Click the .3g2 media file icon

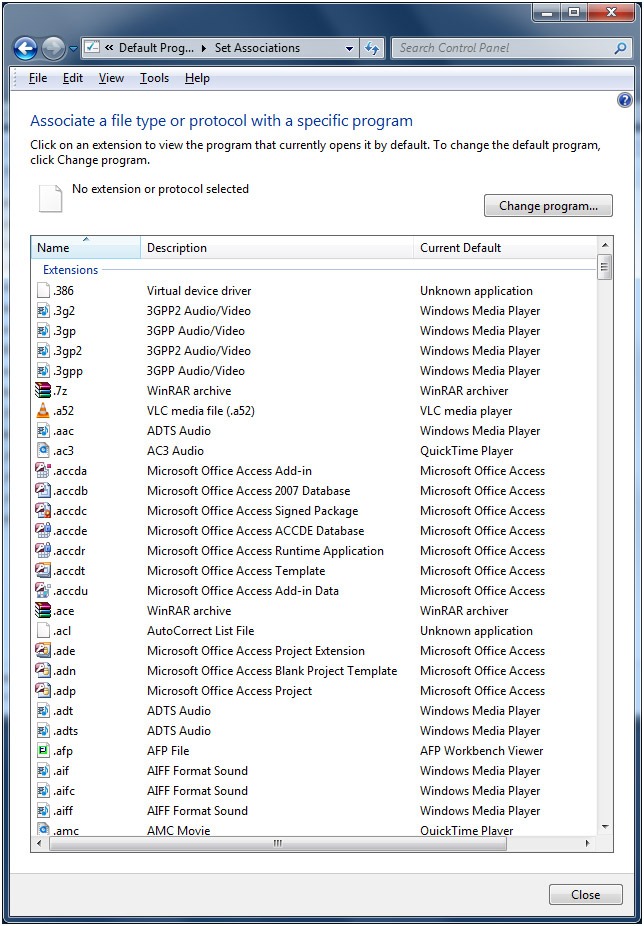[43, 311]
